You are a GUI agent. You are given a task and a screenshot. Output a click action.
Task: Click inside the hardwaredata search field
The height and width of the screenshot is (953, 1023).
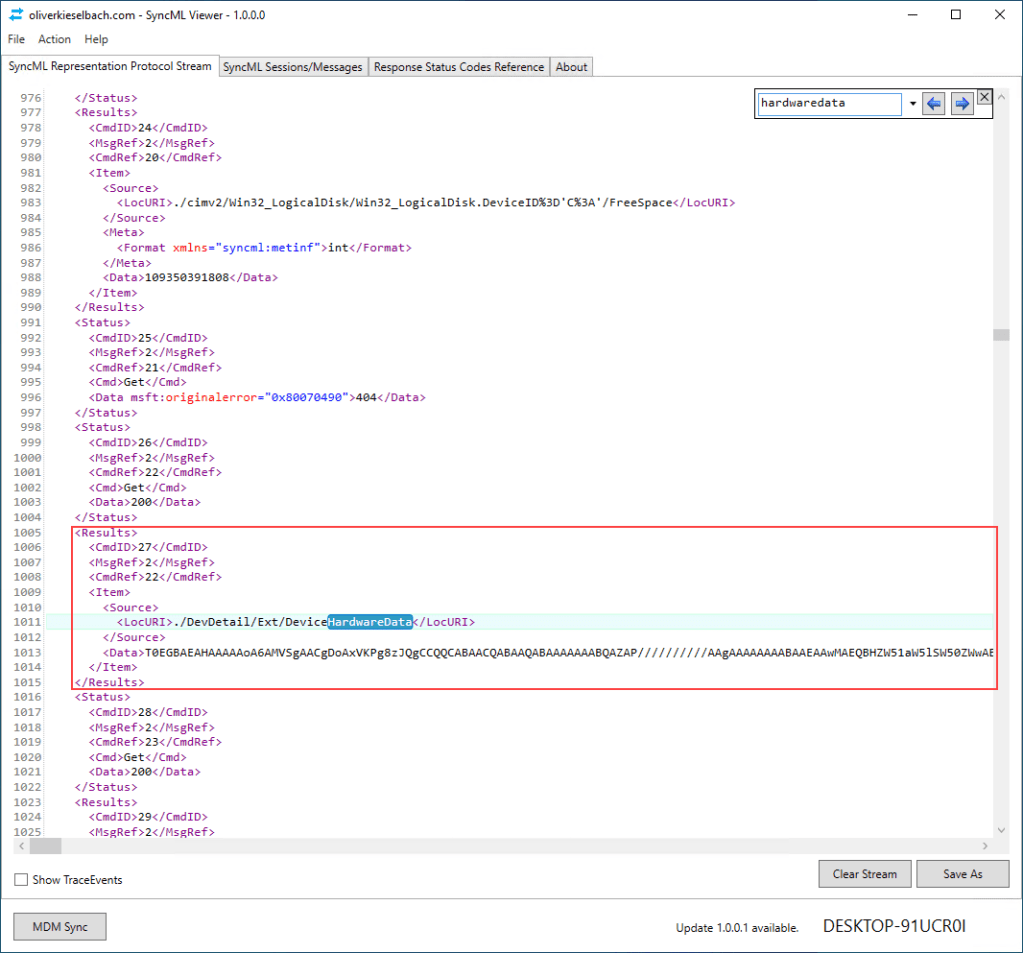point(830,103)
